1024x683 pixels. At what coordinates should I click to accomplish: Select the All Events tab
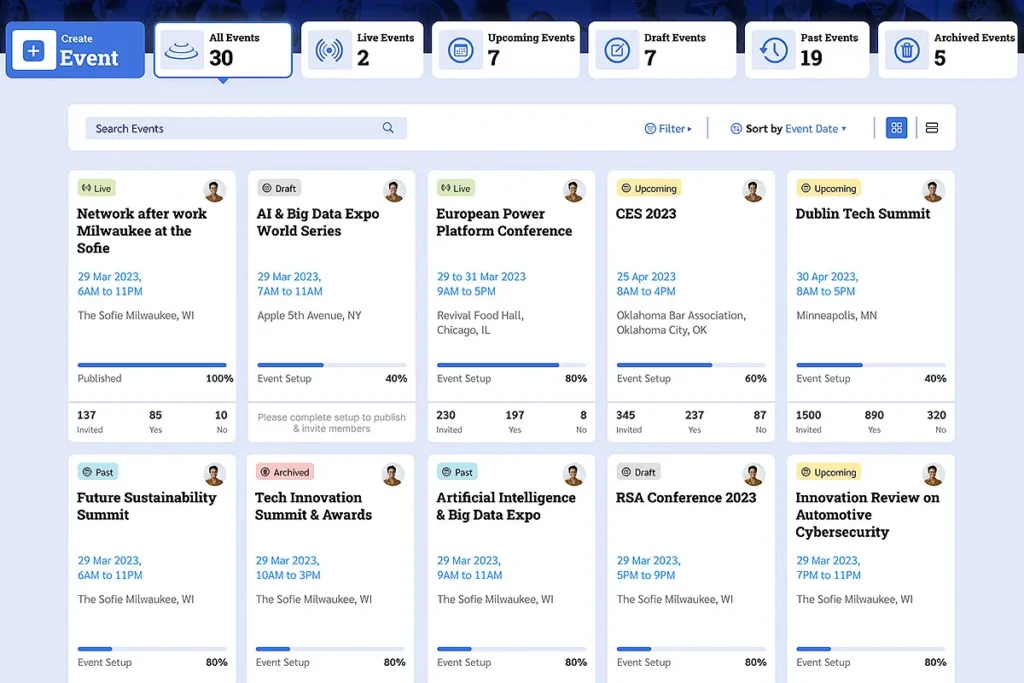222,49
